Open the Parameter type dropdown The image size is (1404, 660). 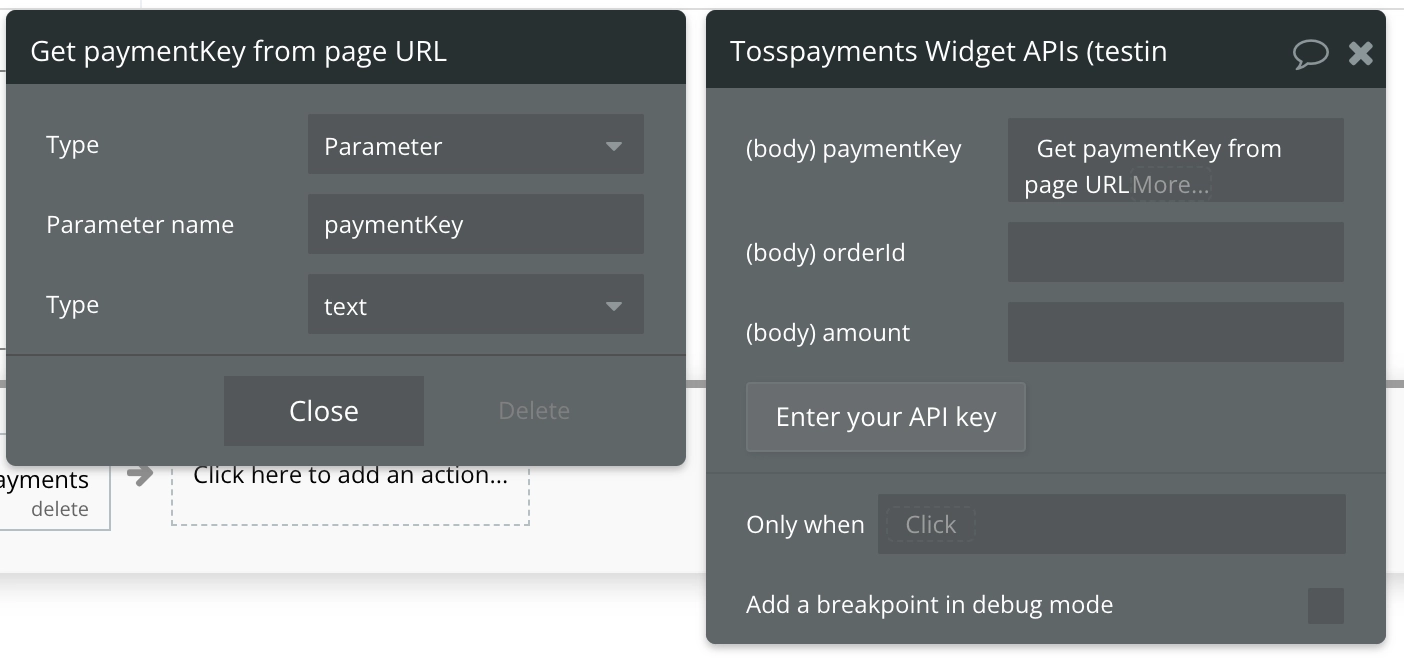coord(475,146)
